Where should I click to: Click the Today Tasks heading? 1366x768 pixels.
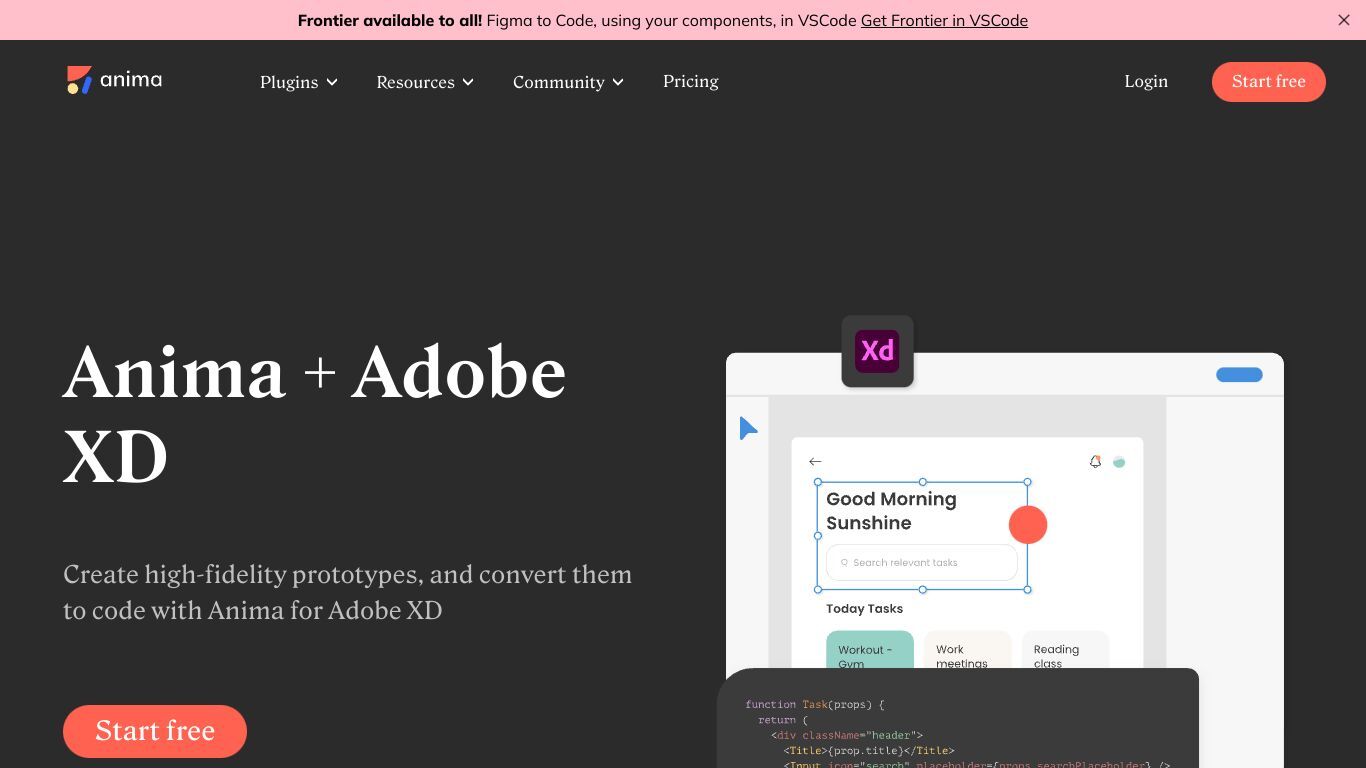[864, 608]
